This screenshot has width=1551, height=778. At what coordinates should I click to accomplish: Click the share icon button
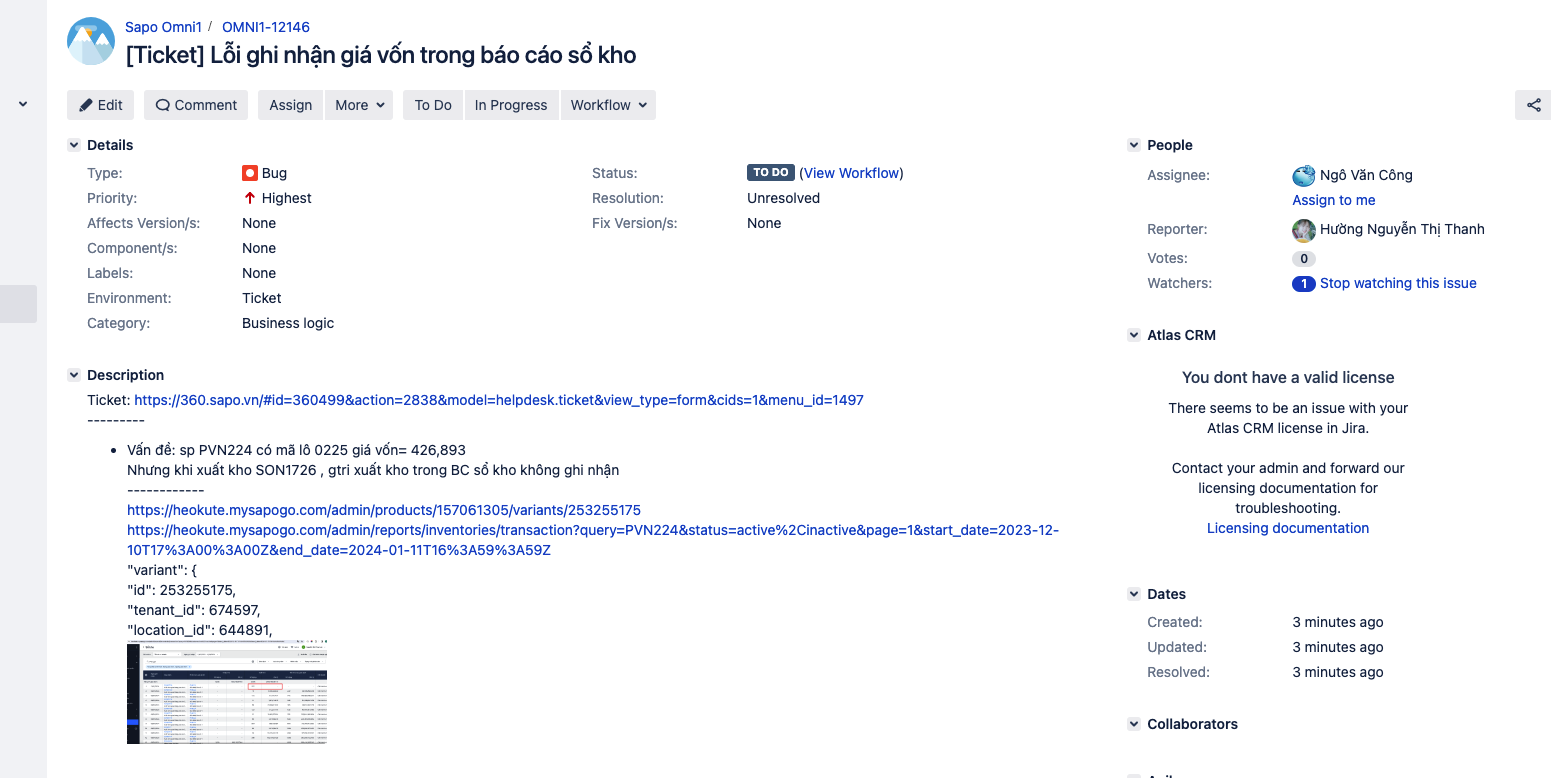click(1533, 105)
